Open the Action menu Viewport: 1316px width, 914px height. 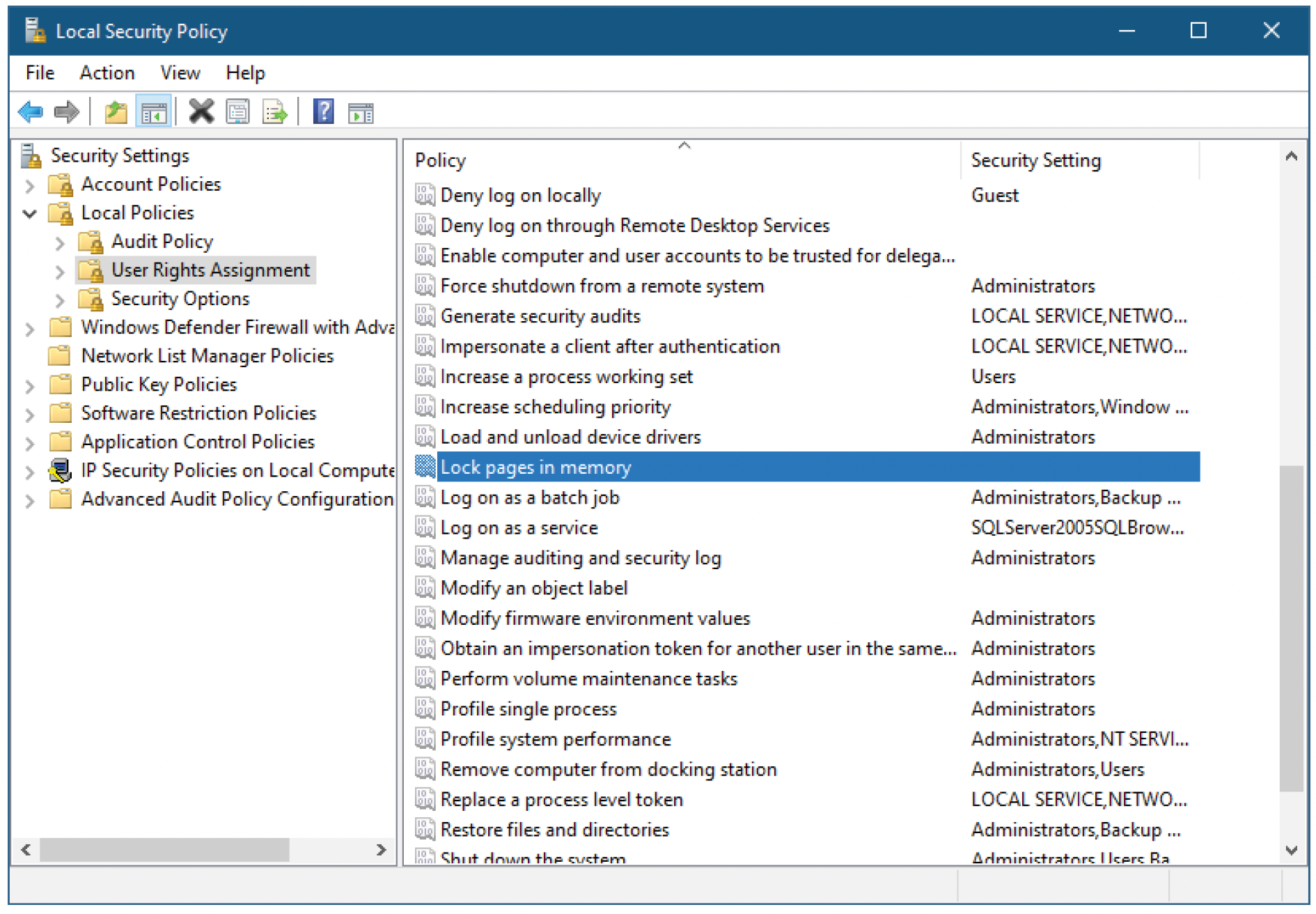point(107,72)
